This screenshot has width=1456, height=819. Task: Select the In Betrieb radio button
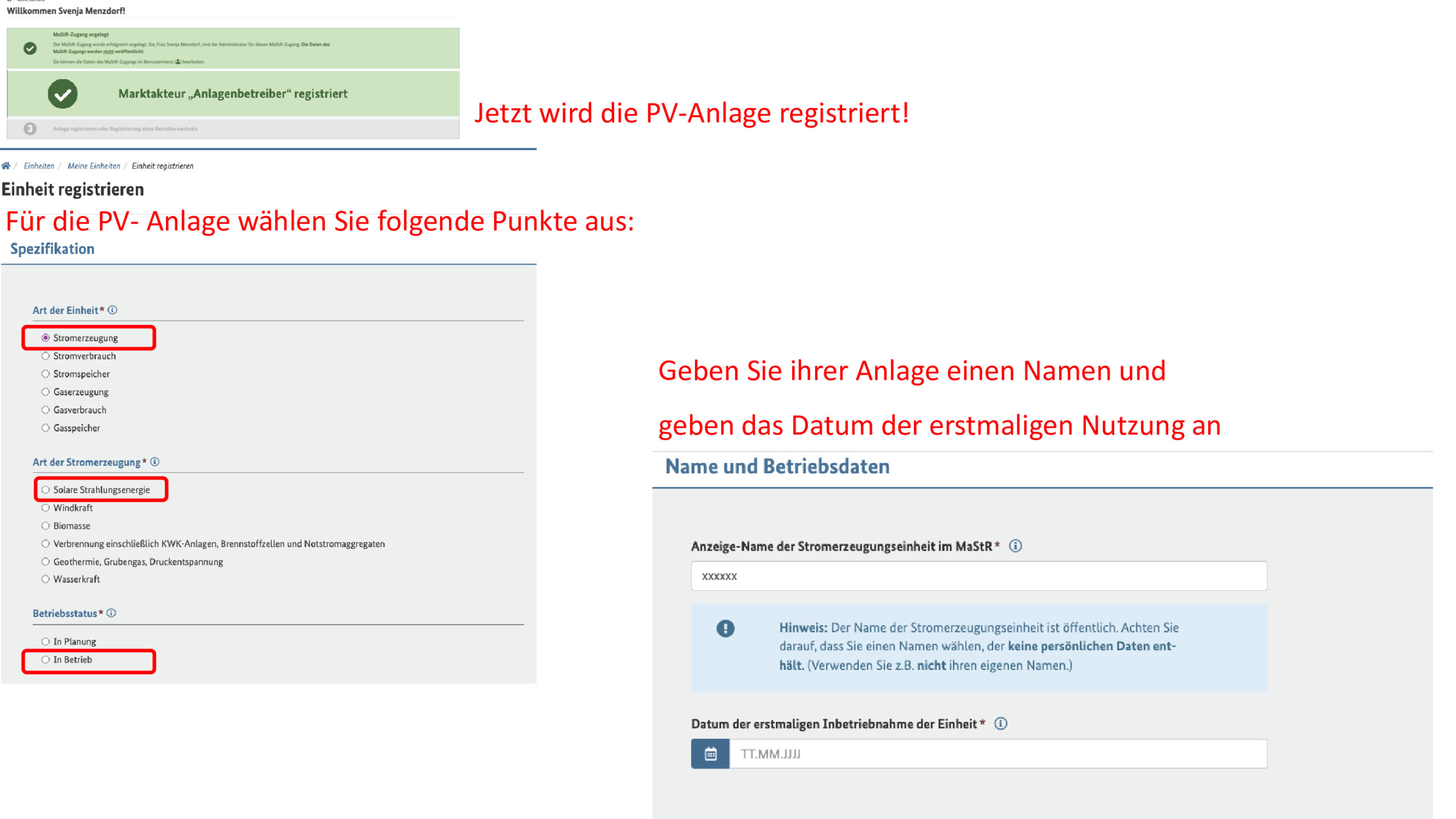45,660
